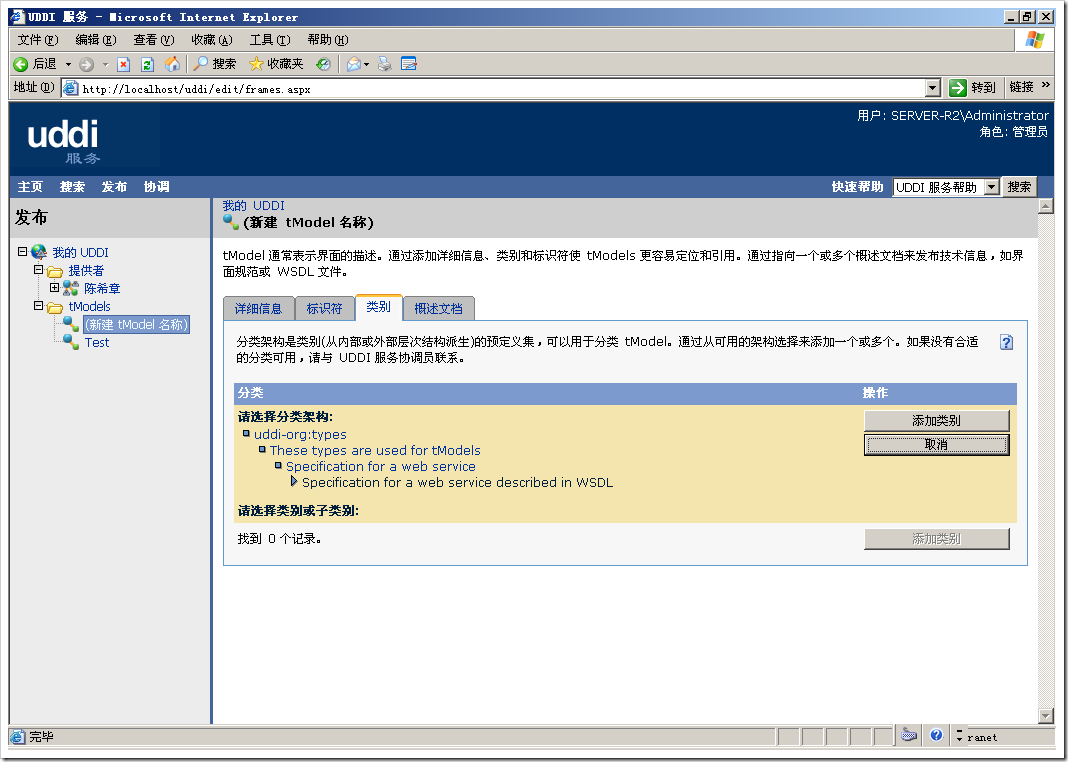Screen dimensions: 1068x762
Task: Click the status bar privacy icon
Action: 909,735
